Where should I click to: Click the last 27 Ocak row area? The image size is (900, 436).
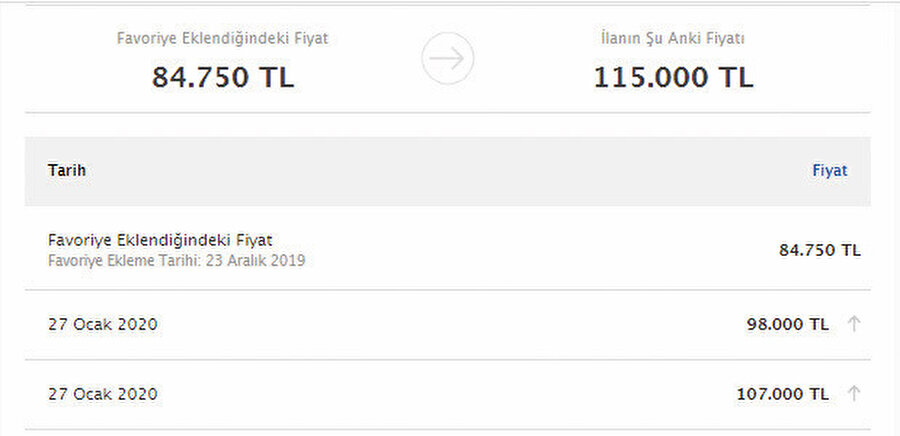pyautogui.click(x=448, y=394)
